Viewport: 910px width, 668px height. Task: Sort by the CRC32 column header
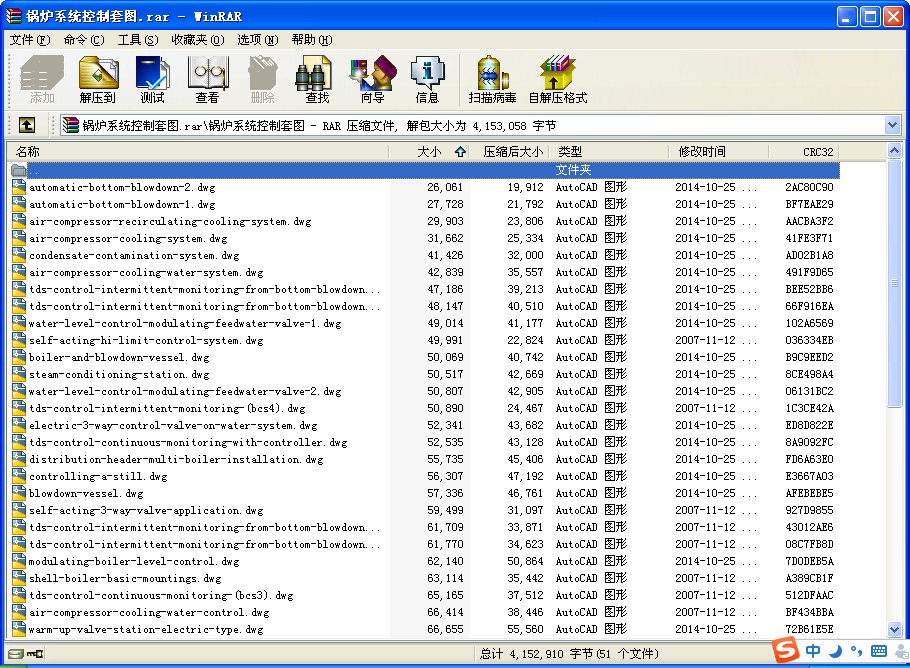(804, 151)
